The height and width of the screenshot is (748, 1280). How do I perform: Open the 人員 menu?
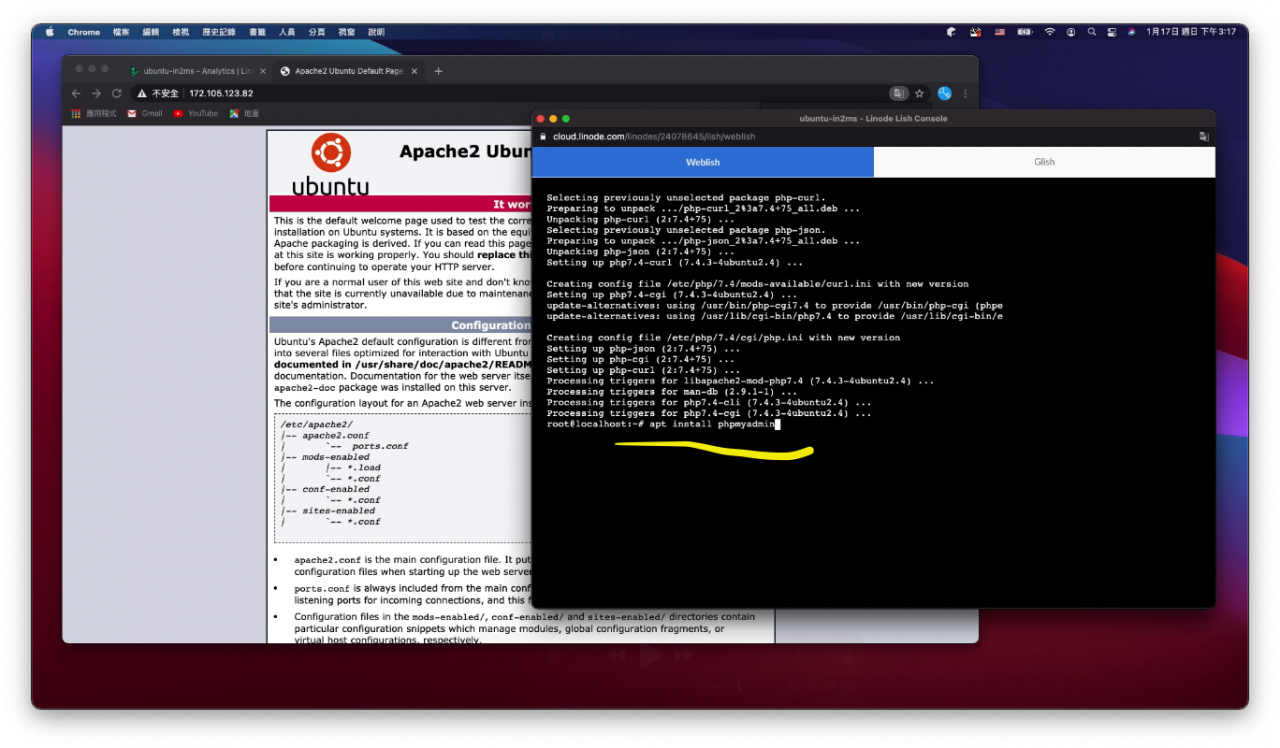(x=287, y=32)
